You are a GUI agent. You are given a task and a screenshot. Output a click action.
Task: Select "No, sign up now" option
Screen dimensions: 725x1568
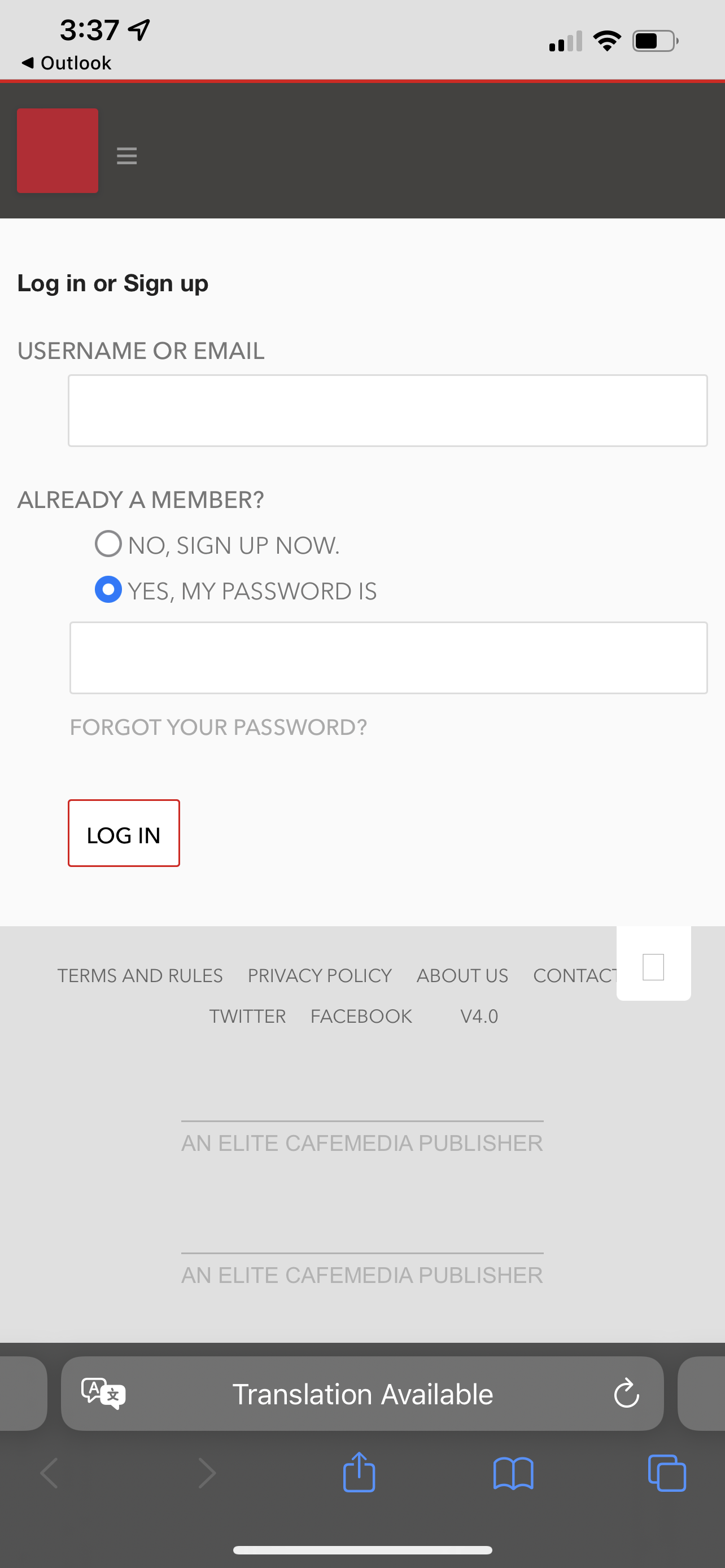coord(108,544)
